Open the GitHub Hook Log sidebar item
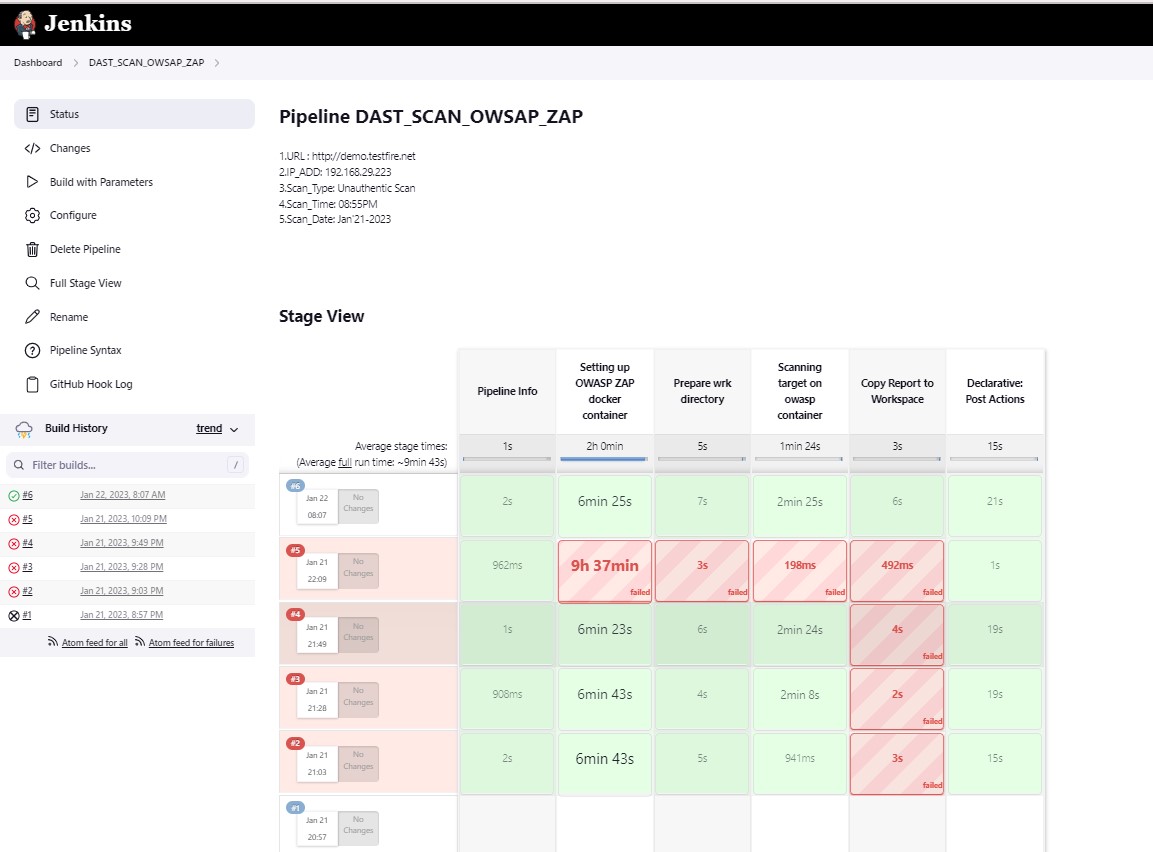The image size is (1153, 852). pyautogui.click(x=90, y=384)
